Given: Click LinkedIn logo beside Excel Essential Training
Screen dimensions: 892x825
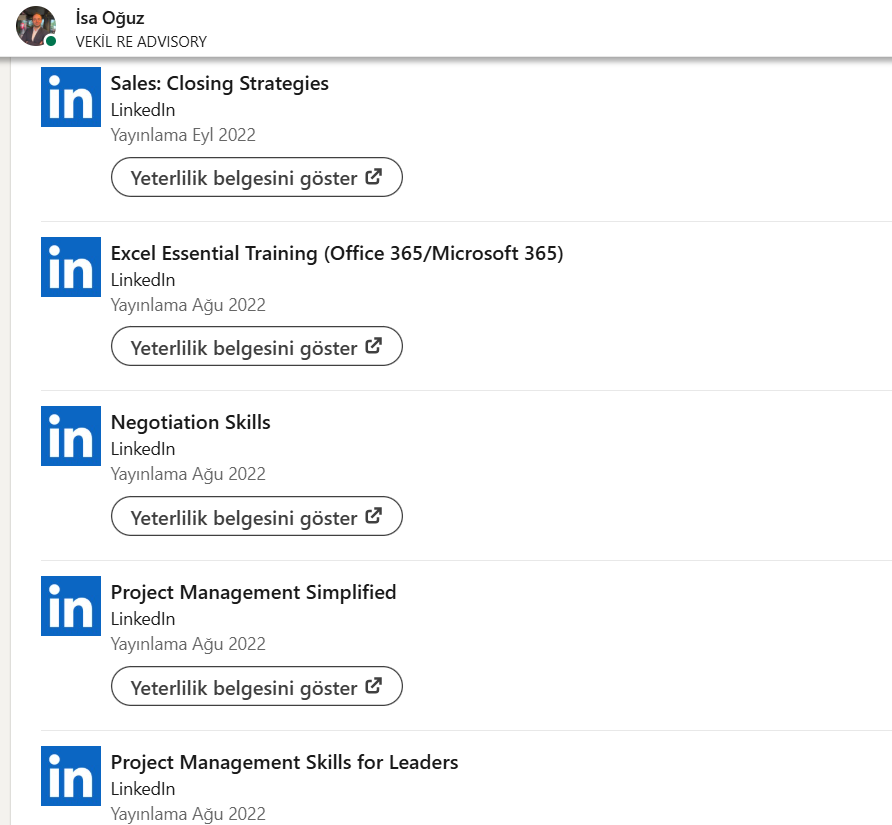Looking at the screenshot, I should [71, 267].
